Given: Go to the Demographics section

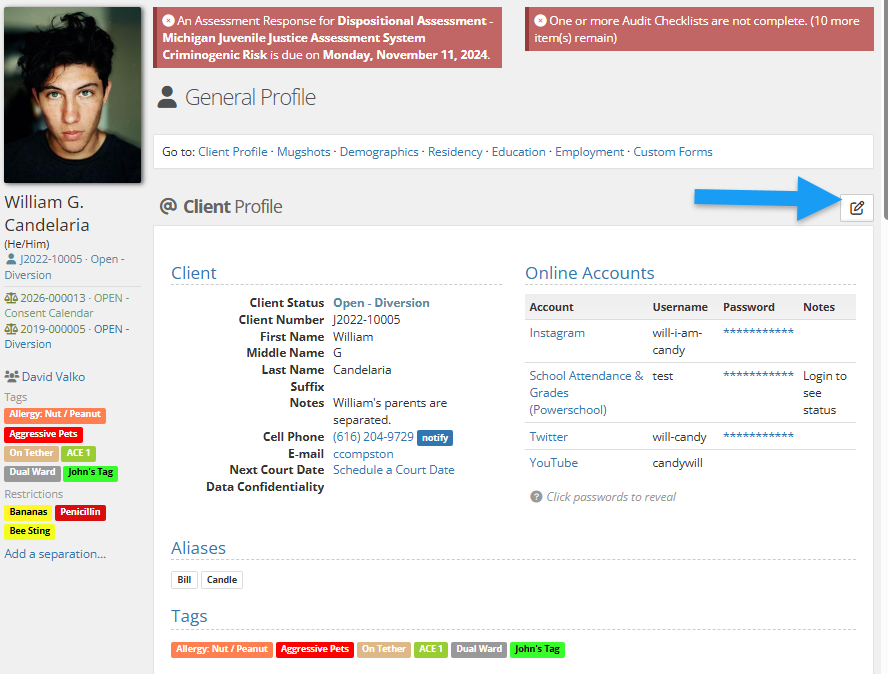Looking at the screenshot, I should click(x=378, y=152).
